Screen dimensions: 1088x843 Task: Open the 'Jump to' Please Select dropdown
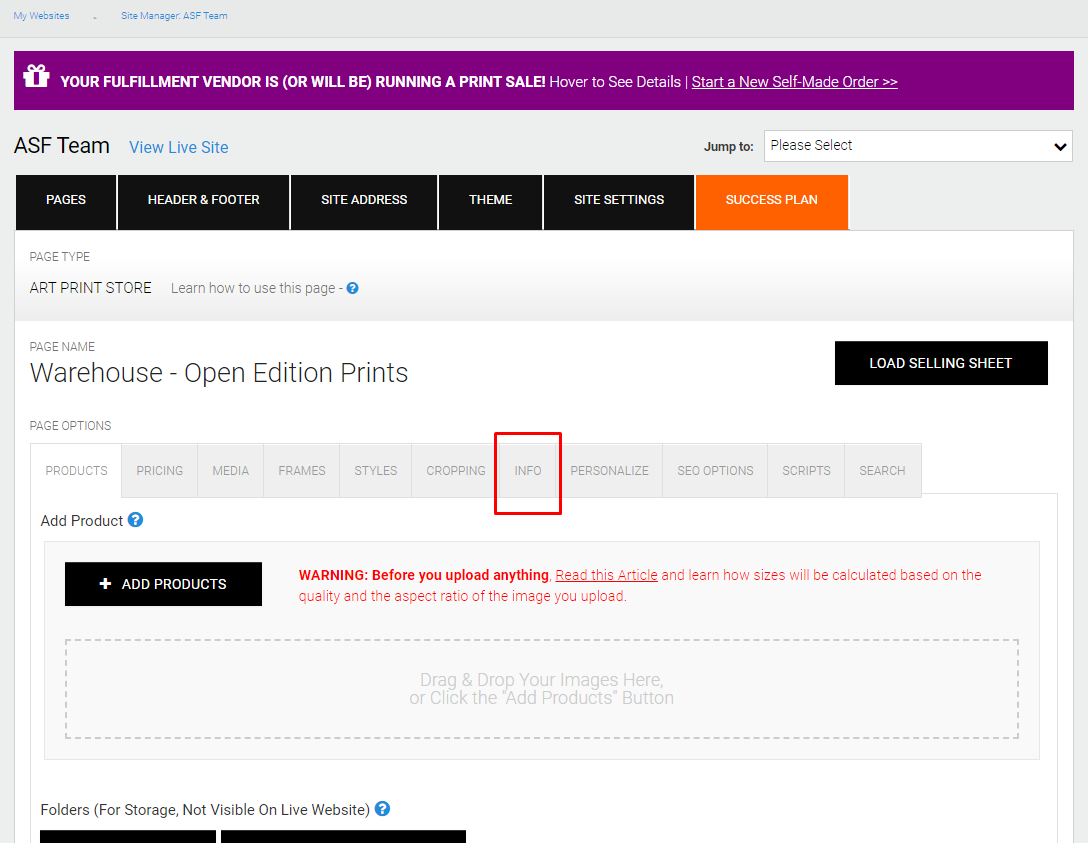click(x=918, y=146)
